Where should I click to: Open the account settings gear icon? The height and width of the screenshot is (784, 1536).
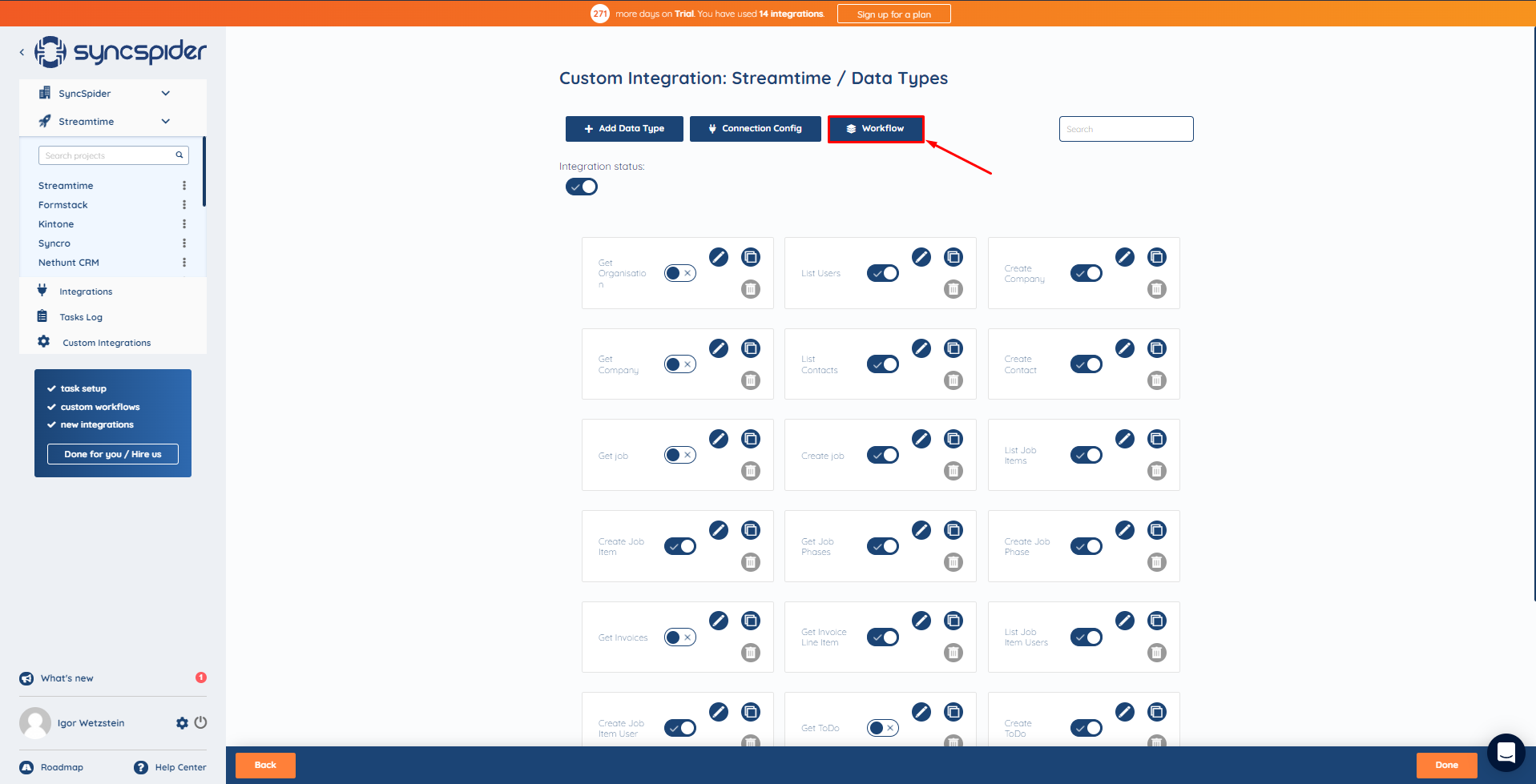point(182,723)
